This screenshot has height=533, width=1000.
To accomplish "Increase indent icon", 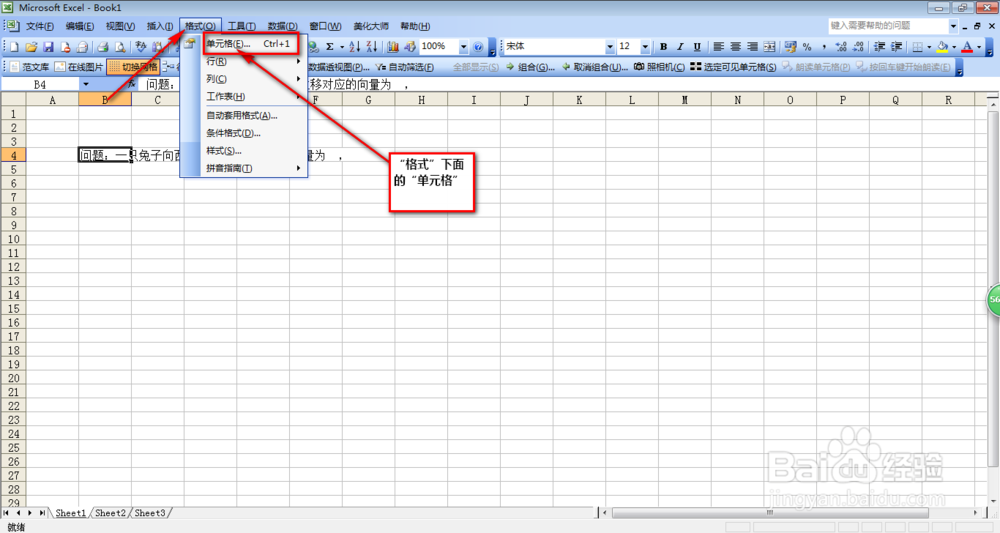I will (897, 47).
